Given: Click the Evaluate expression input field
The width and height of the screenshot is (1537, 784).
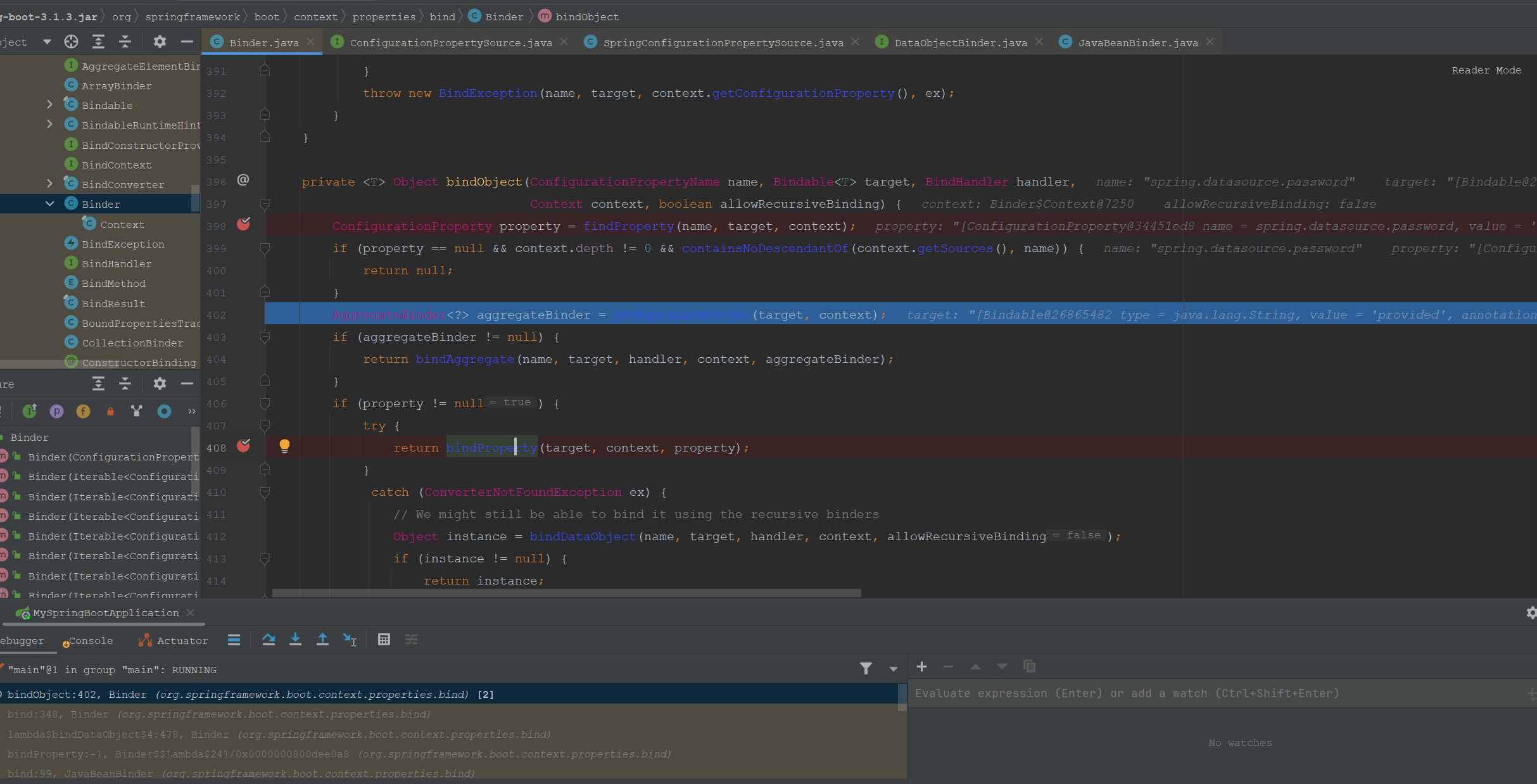Looking at the screenshot, I should click(x=1203, y=693).
